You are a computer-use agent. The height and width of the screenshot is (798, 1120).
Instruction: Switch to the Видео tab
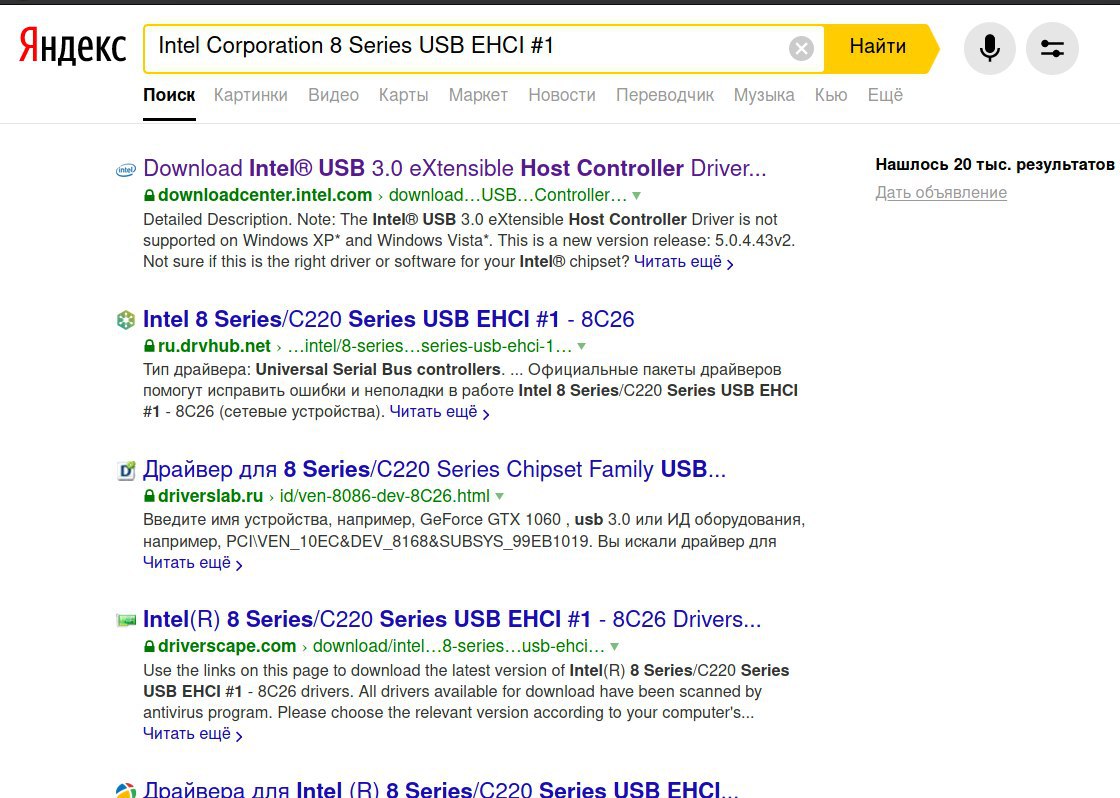coord(334,95)
